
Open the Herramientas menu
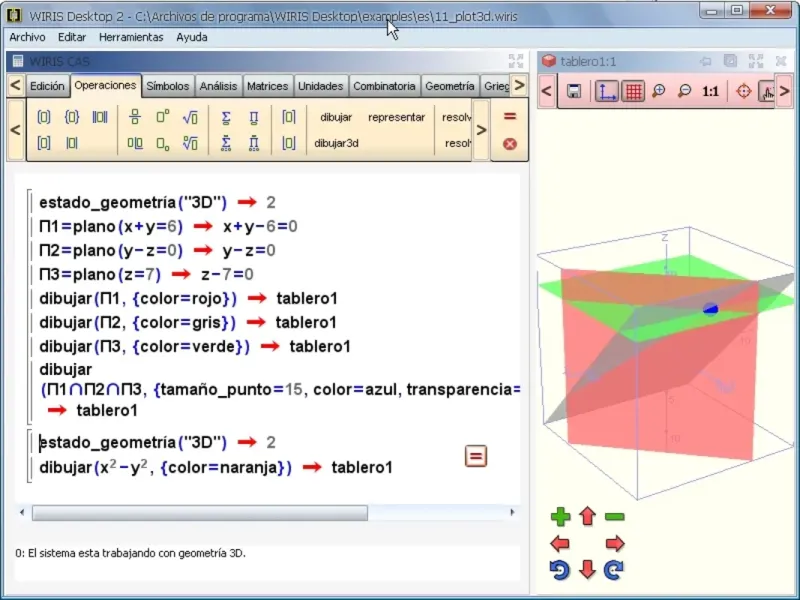coord(131,37)
